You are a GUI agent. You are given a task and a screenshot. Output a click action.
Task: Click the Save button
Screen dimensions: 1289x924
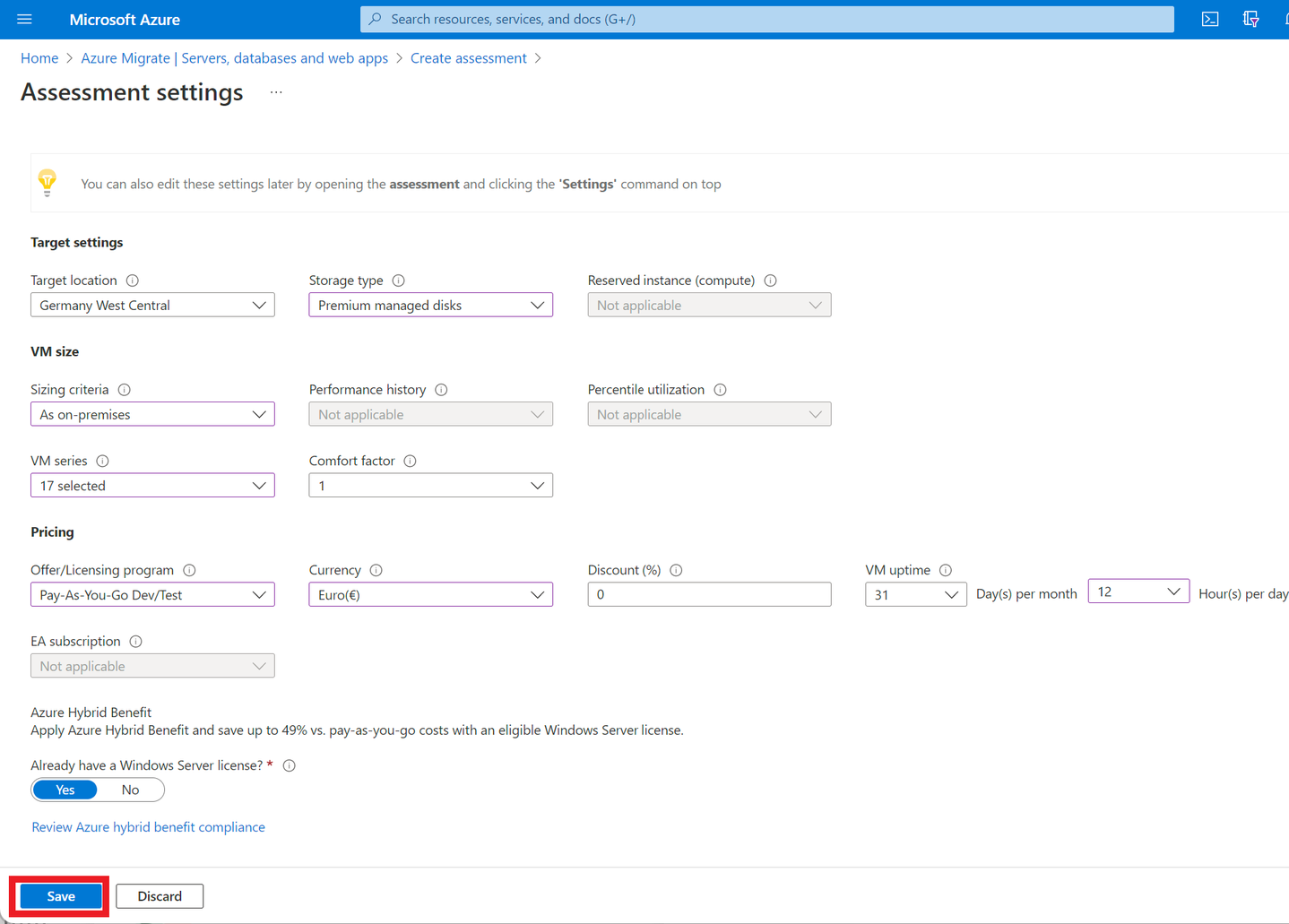(61, 896)
